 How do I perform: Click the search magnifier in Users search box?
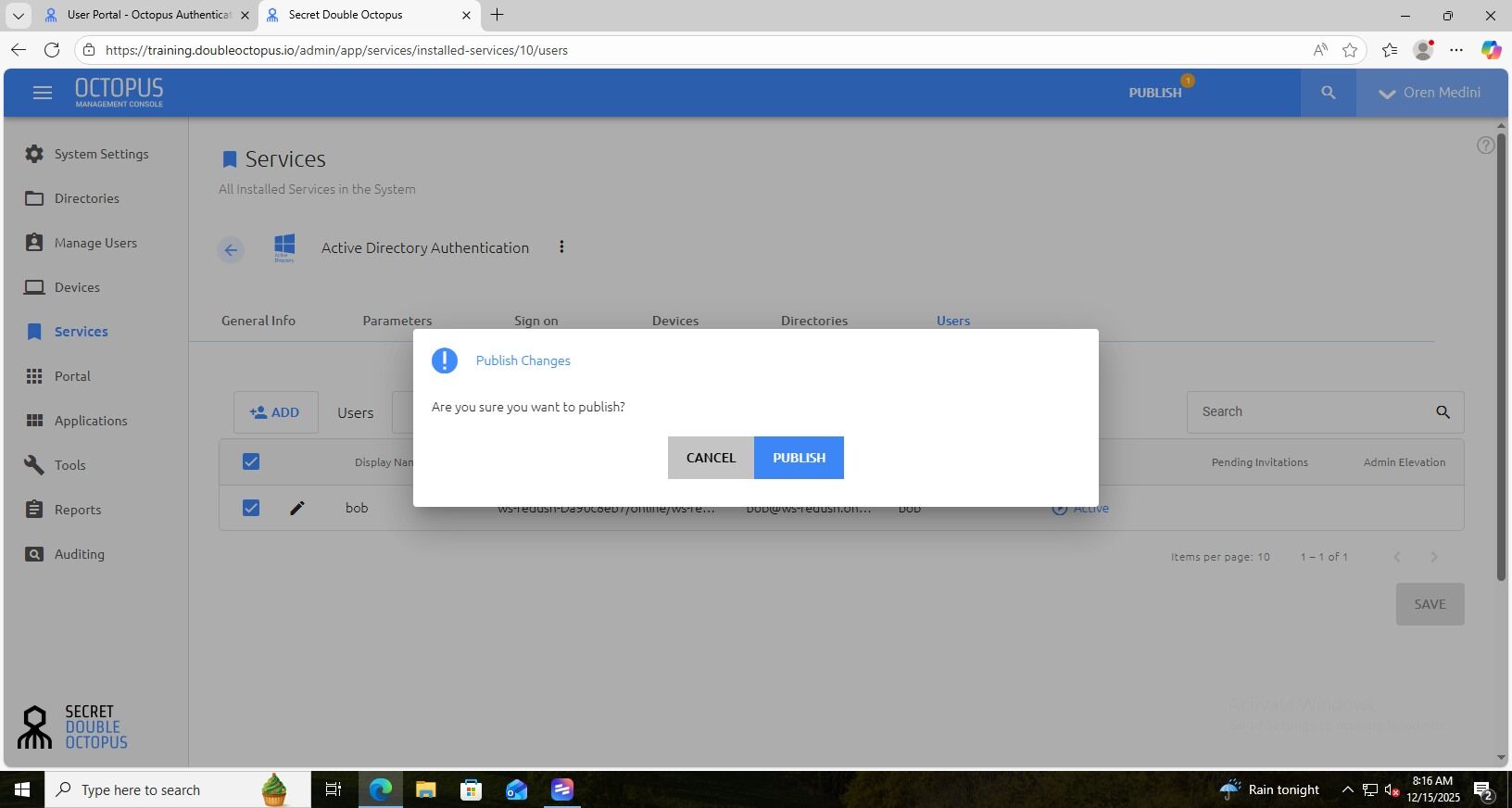click(1443, 412)
